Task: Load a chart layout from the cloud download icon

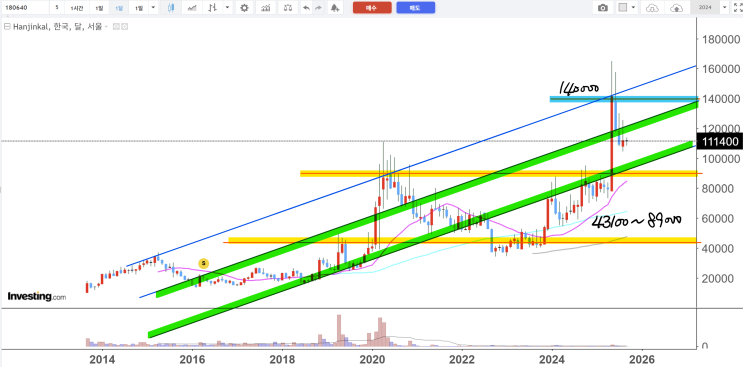Action: 653,8
